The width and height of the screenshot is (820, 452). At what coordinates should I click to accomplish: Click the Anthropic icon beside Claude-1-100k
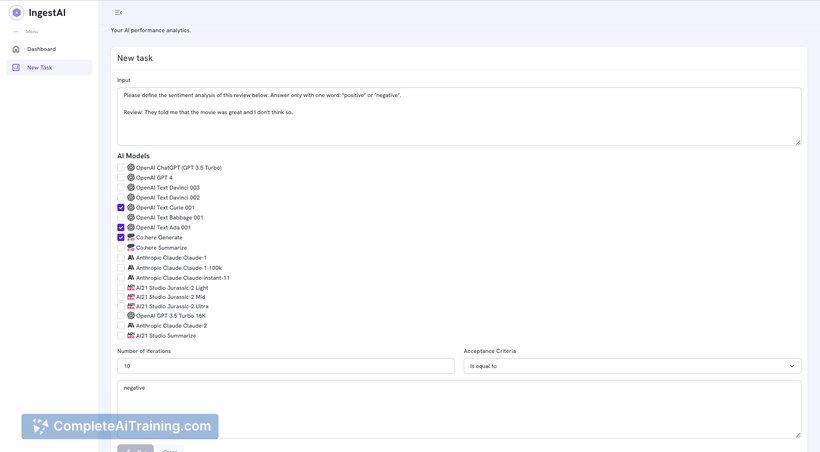coord(131,267)
